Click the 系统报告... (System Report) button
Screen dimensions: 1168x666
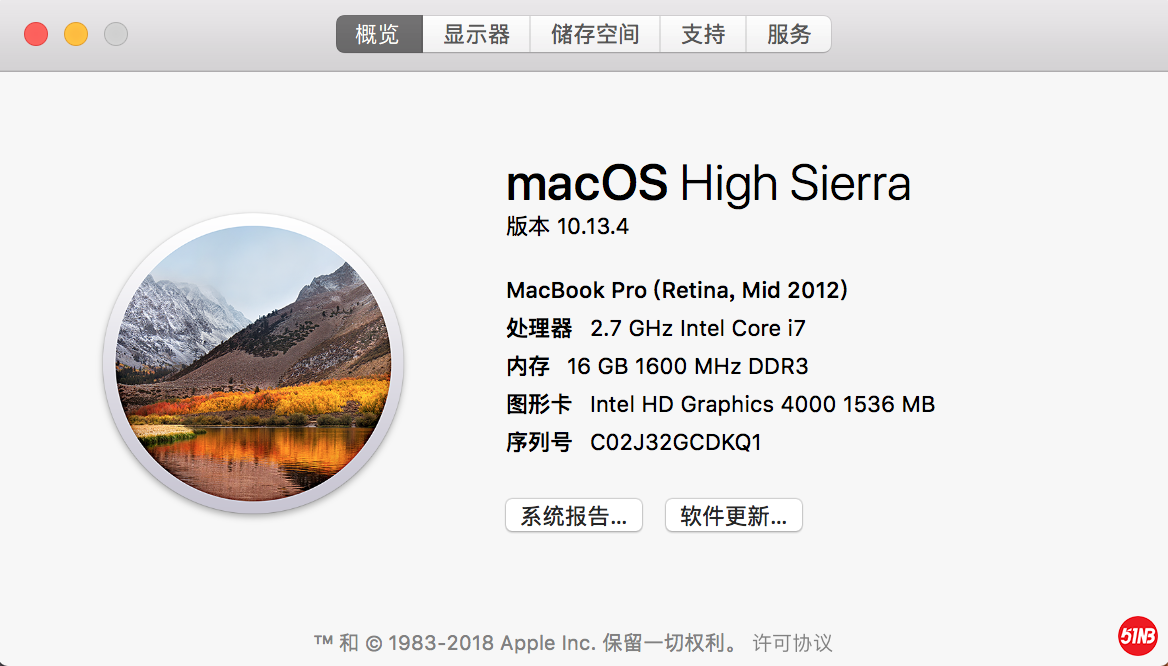pos(574,516)
